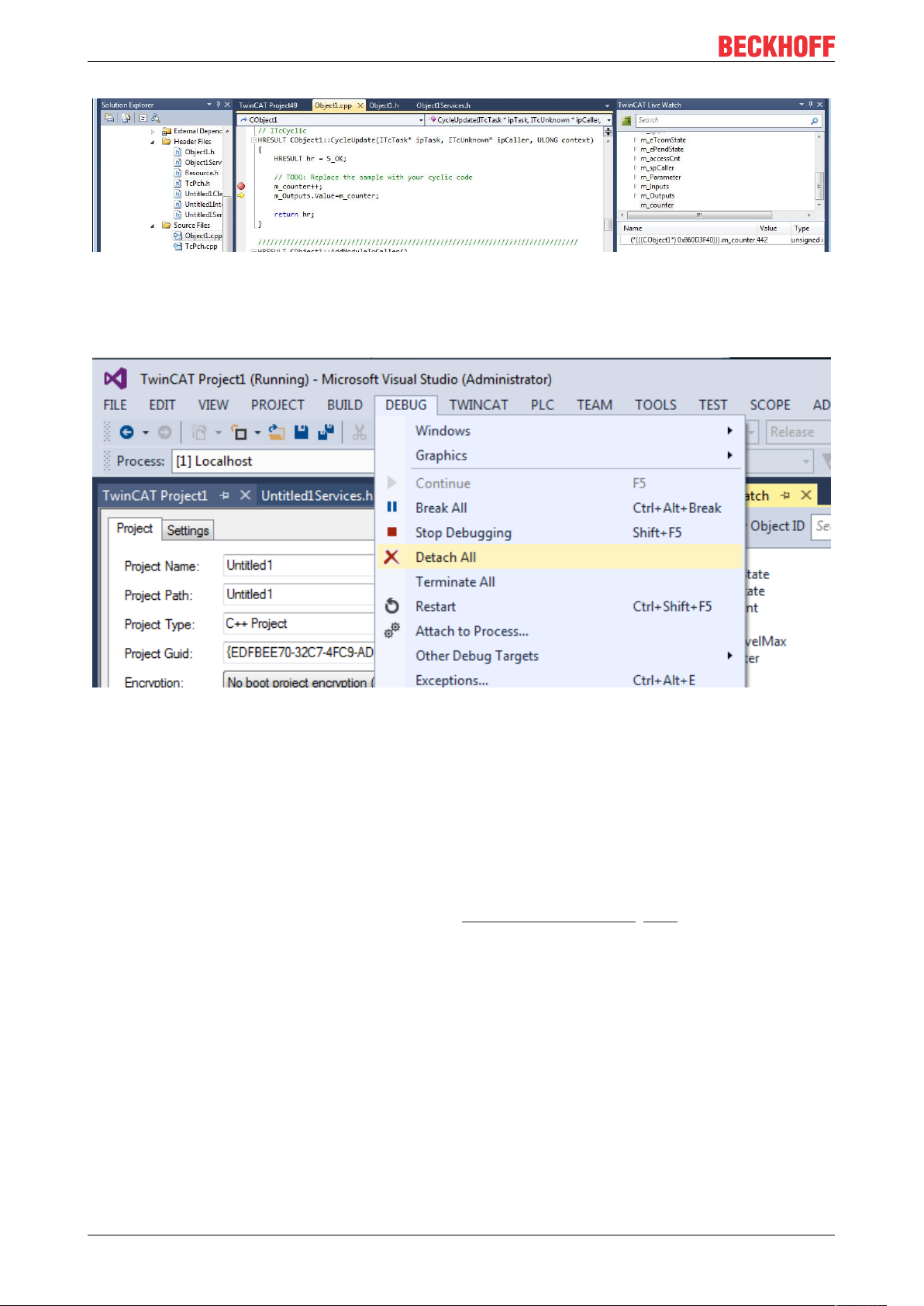Click the navigate backward arrow icon

point(127,432)
